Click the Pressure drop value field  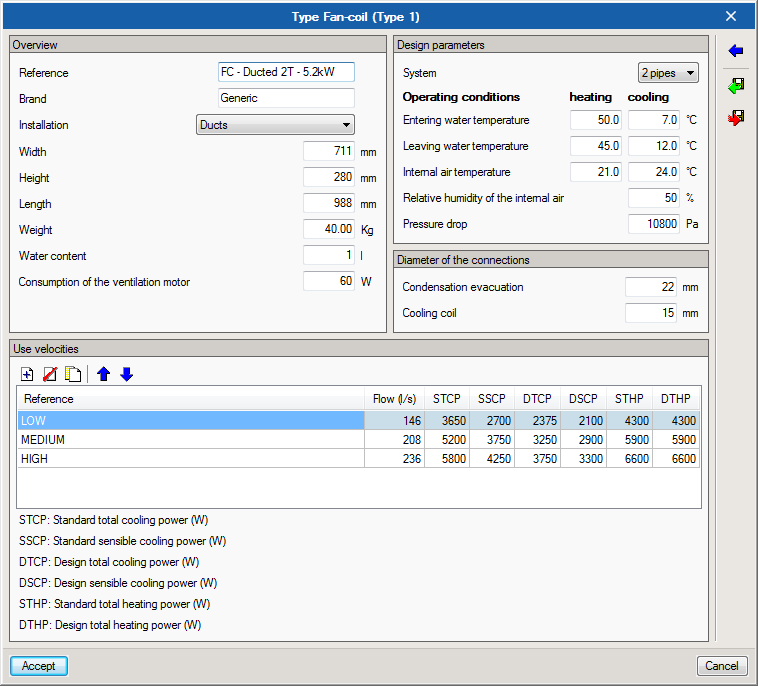click(x=653, y=224)
